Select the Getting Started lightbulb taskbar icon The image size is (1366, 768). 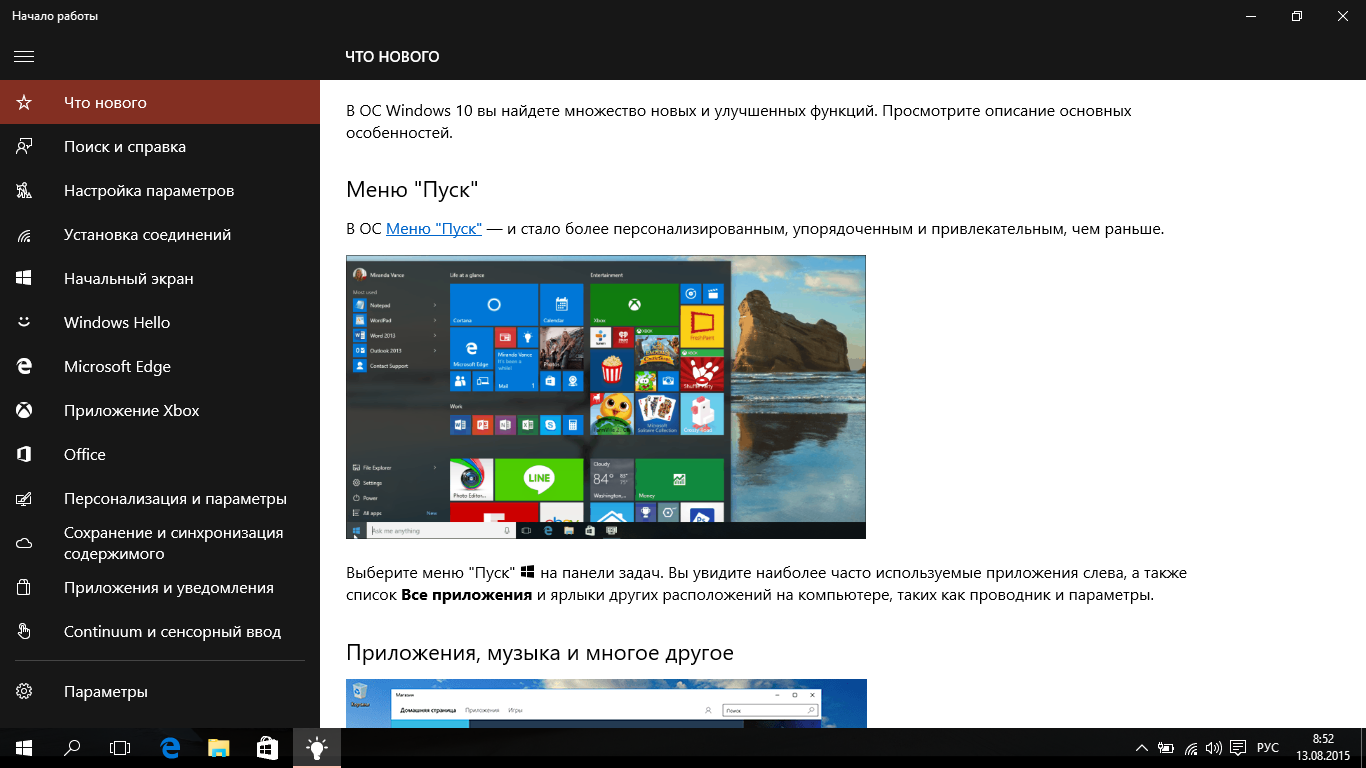[316, 748]
